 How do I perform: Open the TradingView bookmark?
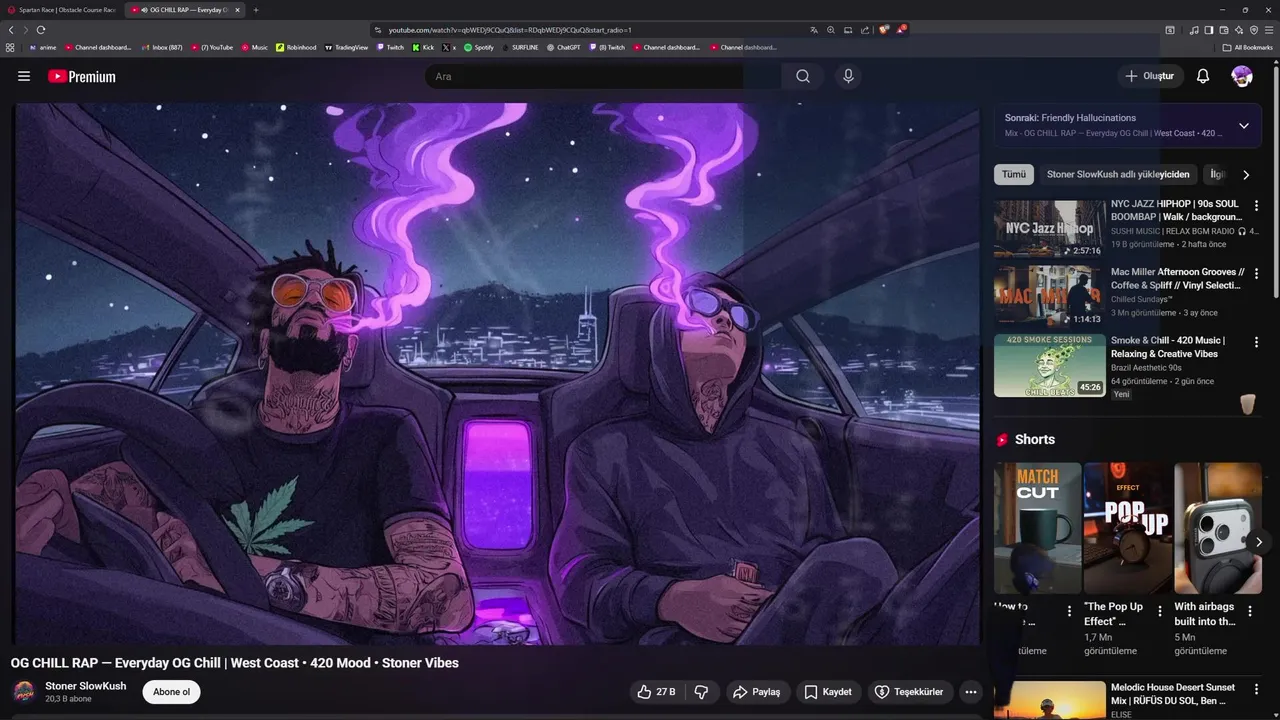(x=346, y=47)
